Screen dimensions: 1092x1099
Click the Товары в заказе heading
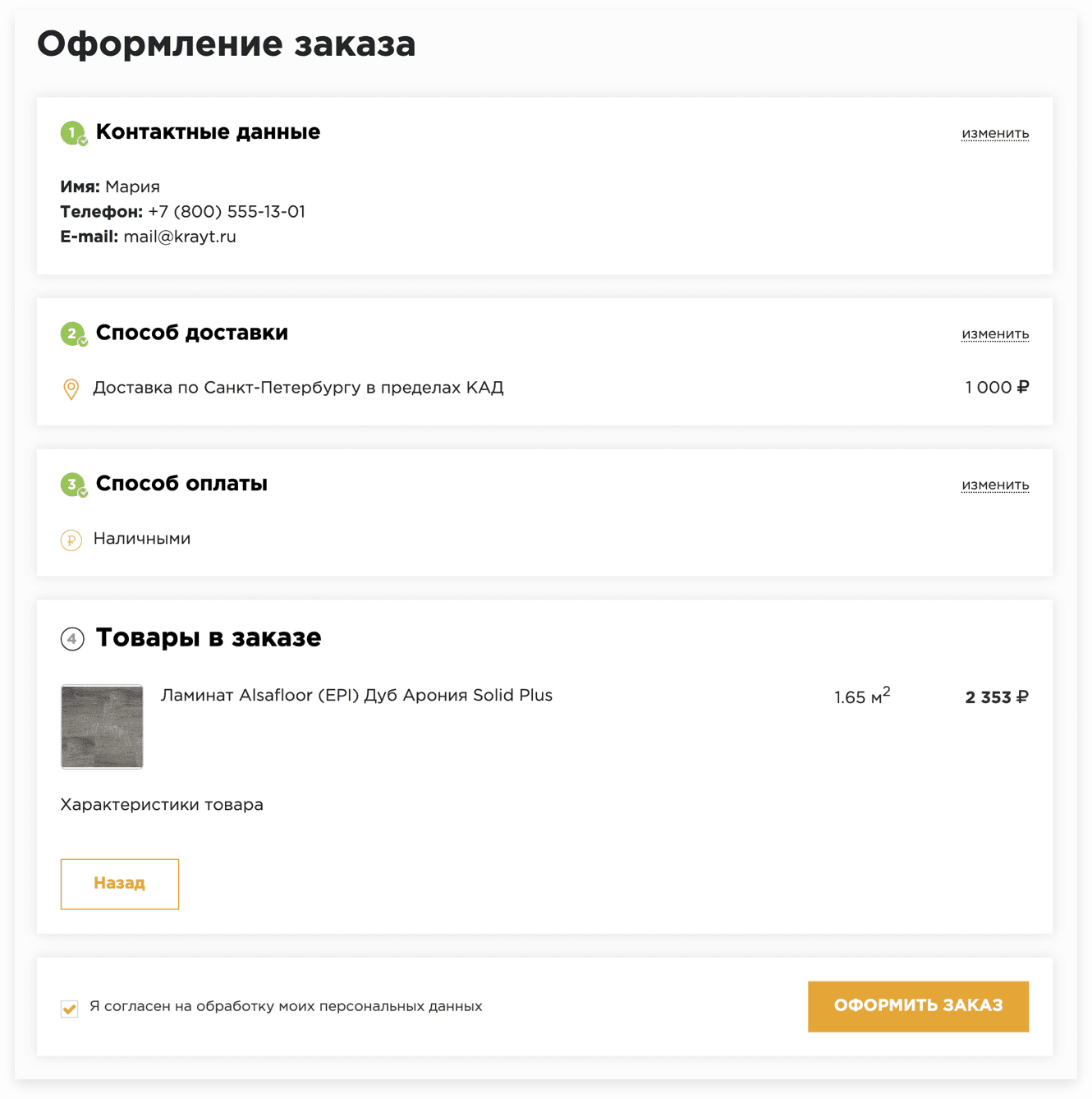click(209, 637)
